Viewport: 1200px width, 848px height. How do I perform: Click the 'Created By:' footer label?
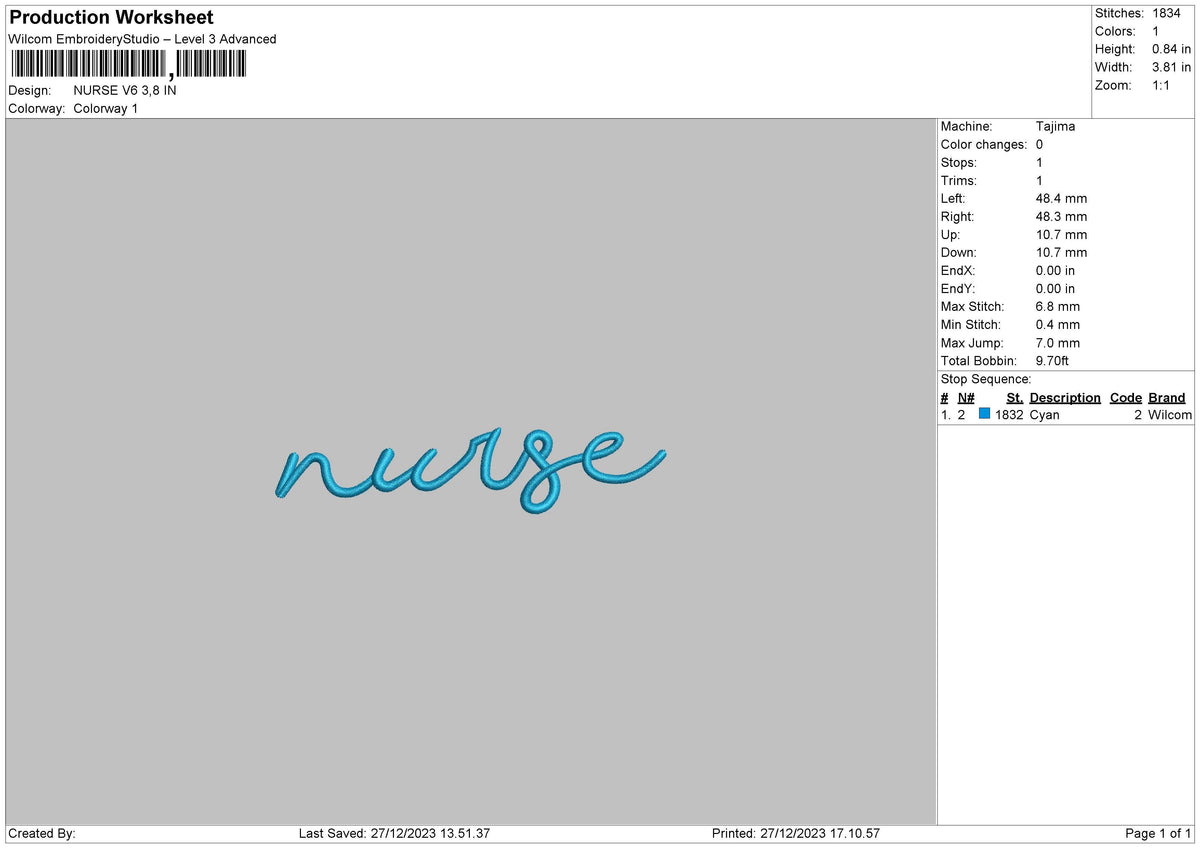coord(42,833)
